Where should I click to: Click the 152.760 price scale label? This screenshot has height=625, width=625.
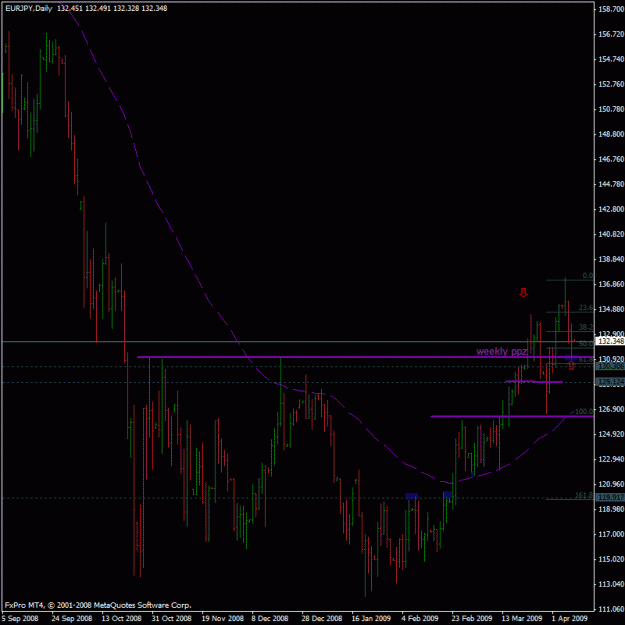[611, 84]
